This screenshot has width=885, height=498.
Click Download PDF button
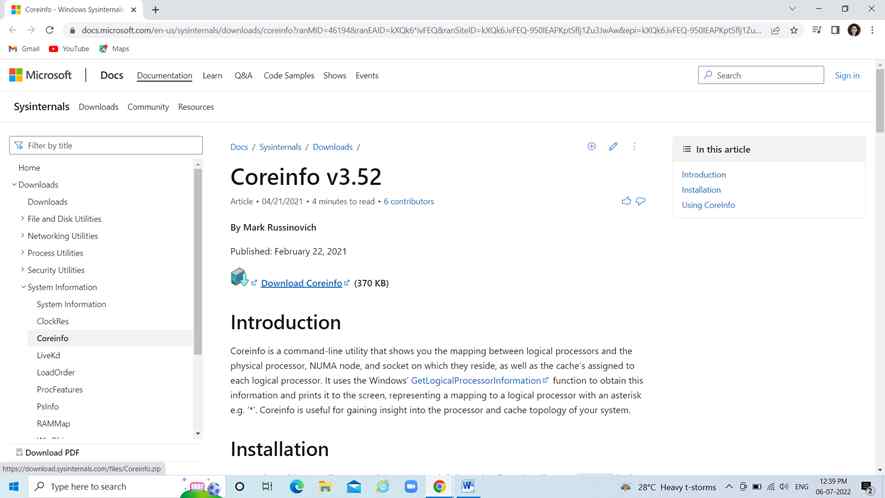click(47, 452)
